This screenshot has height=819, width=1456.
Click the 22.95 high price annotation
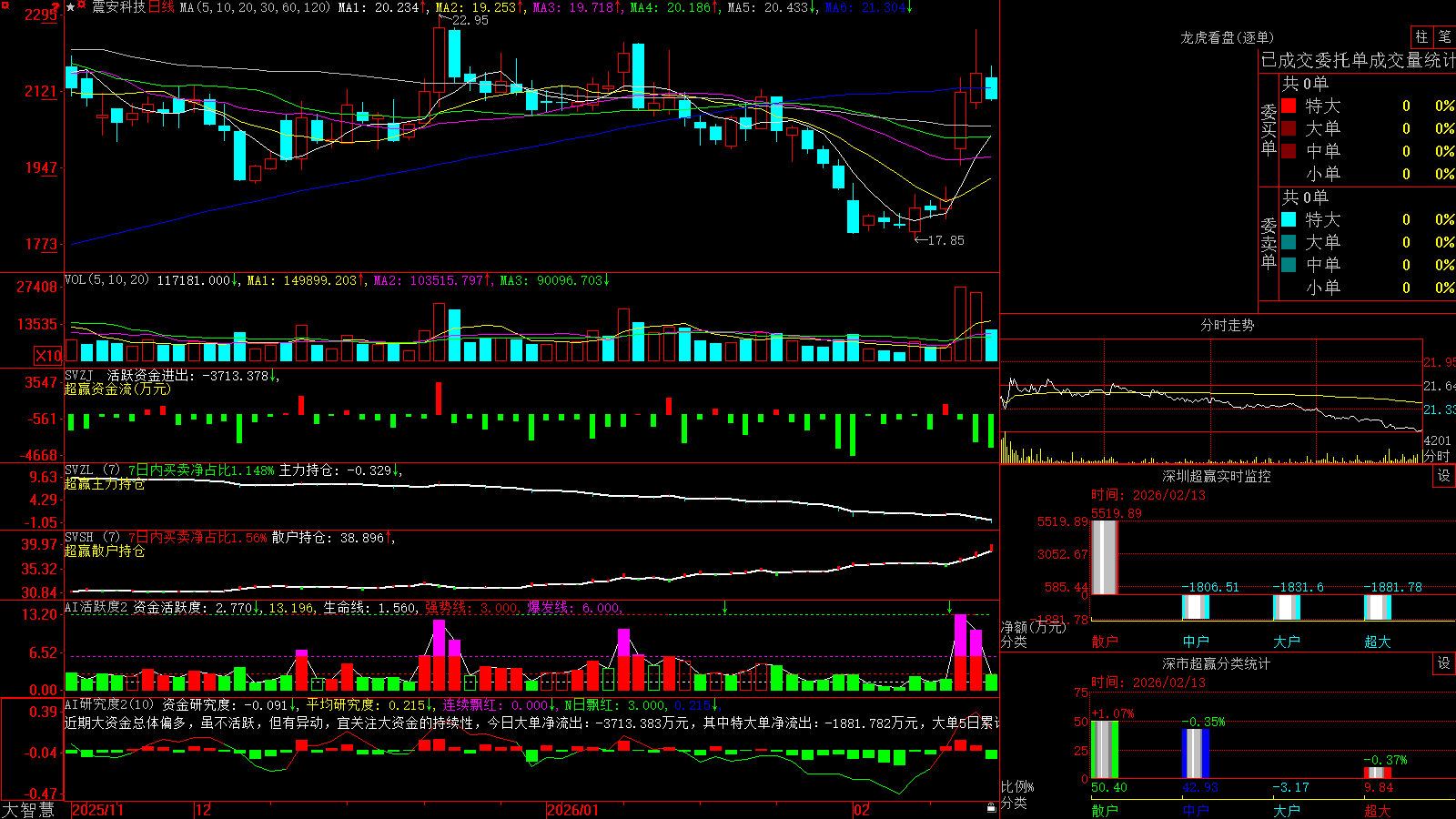(470, 20)
